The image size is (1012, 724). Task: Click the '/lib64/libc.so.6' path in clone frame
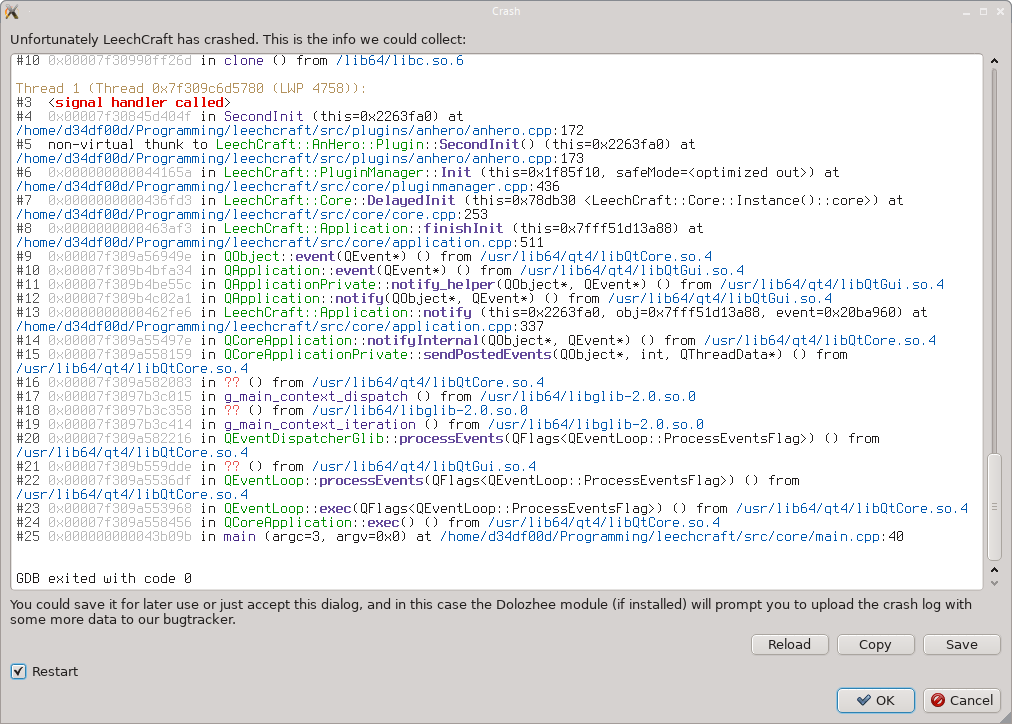click(400, 61)
